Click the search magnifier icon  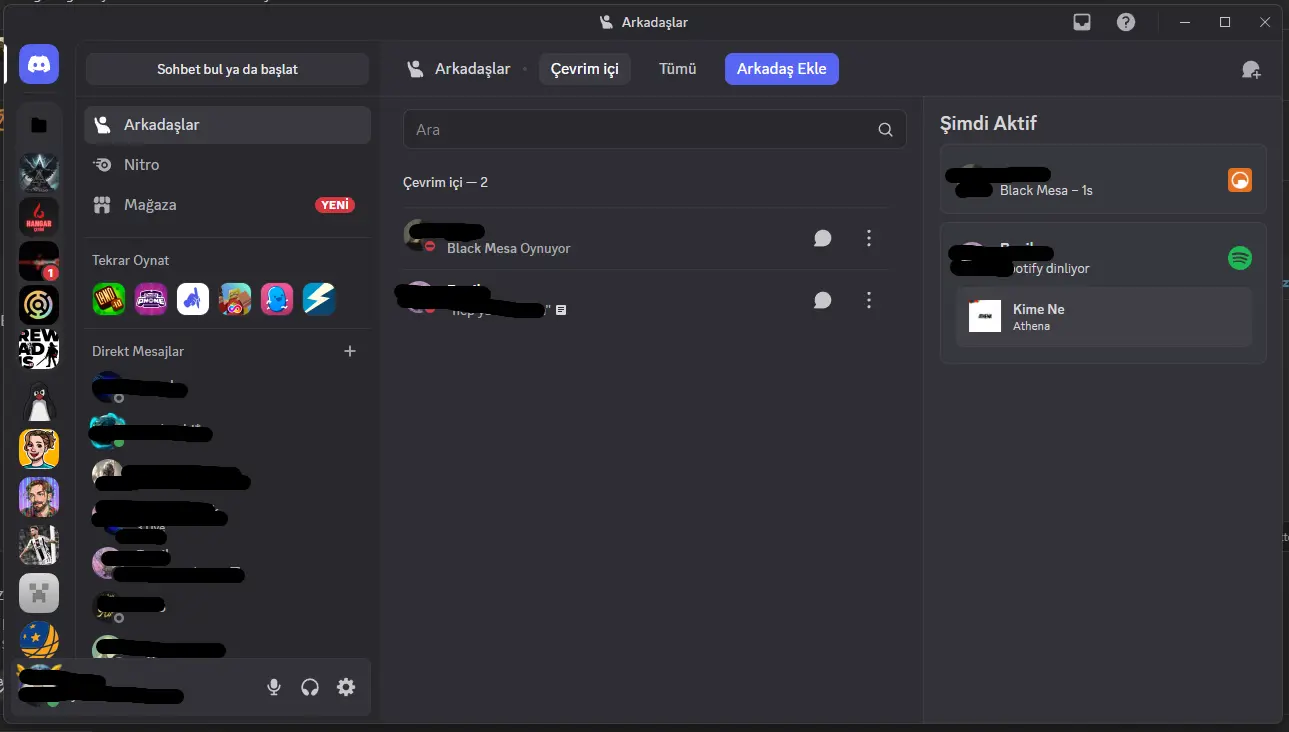(x=885, y=130)
